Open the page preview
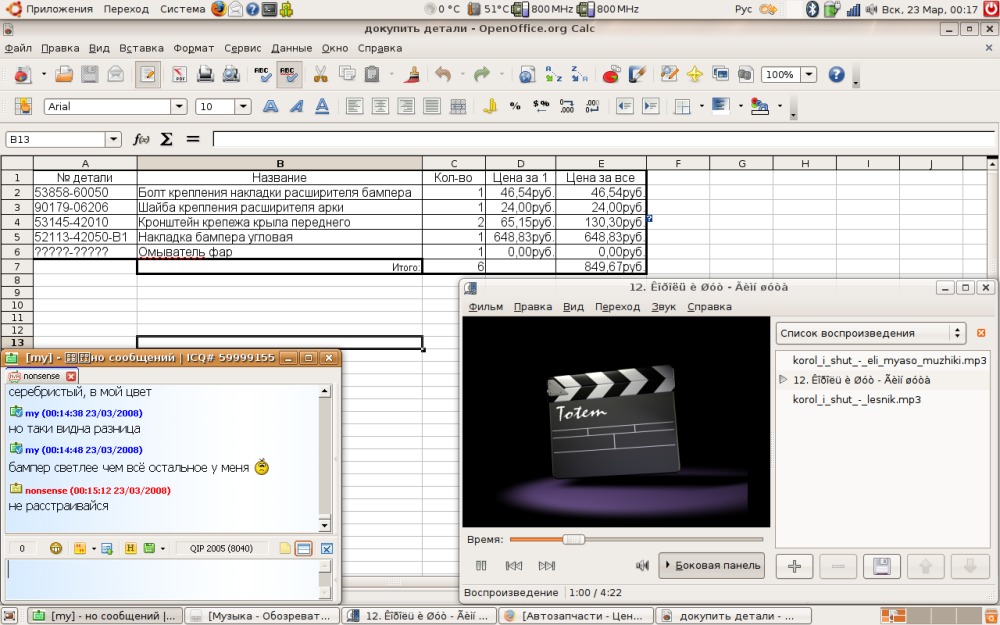1000x625 pixels. coord(230,75)
